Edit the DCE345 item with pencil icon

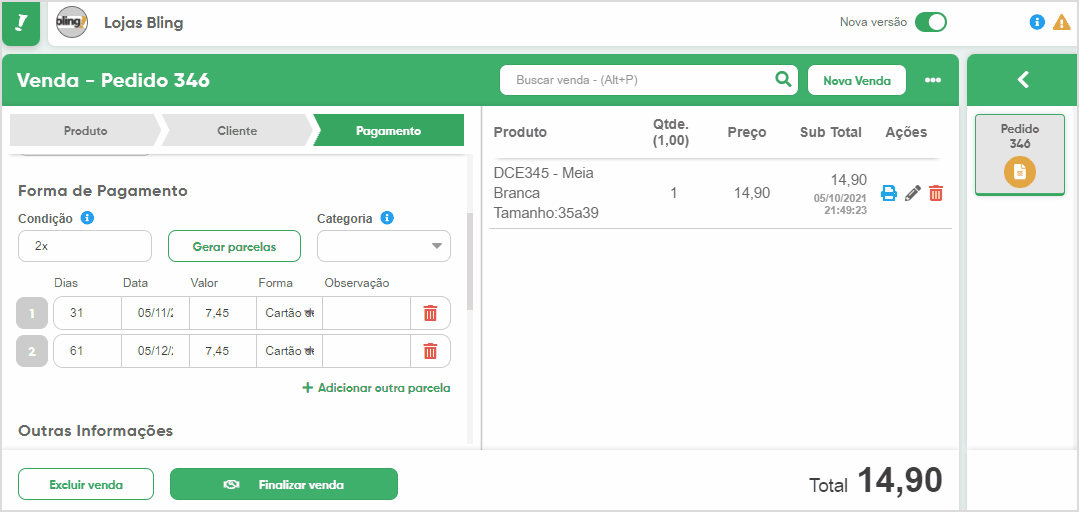tap(912, 193)
